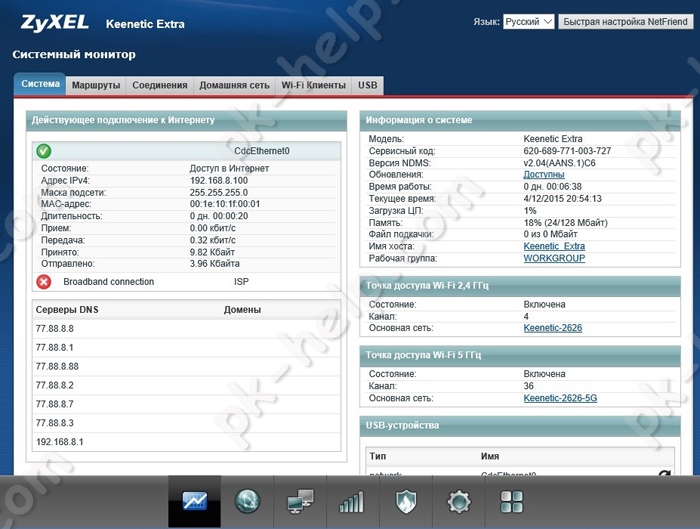The image size is (700, 529).
Task: Switch to the Домашняя сеть tab
Action: 234,85
